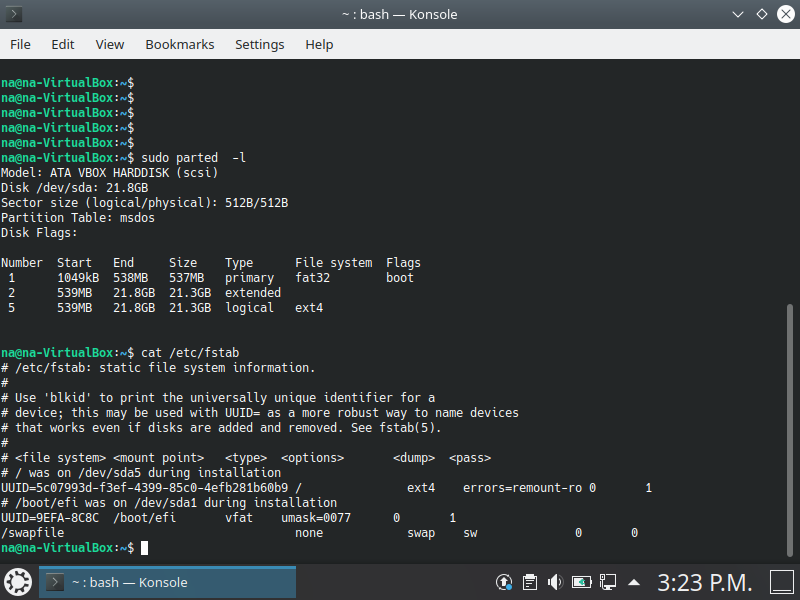Image resolution: width=800 pixels, height=600 pixels.
Task: Open the battery and power tray icon
Action: 581,582
